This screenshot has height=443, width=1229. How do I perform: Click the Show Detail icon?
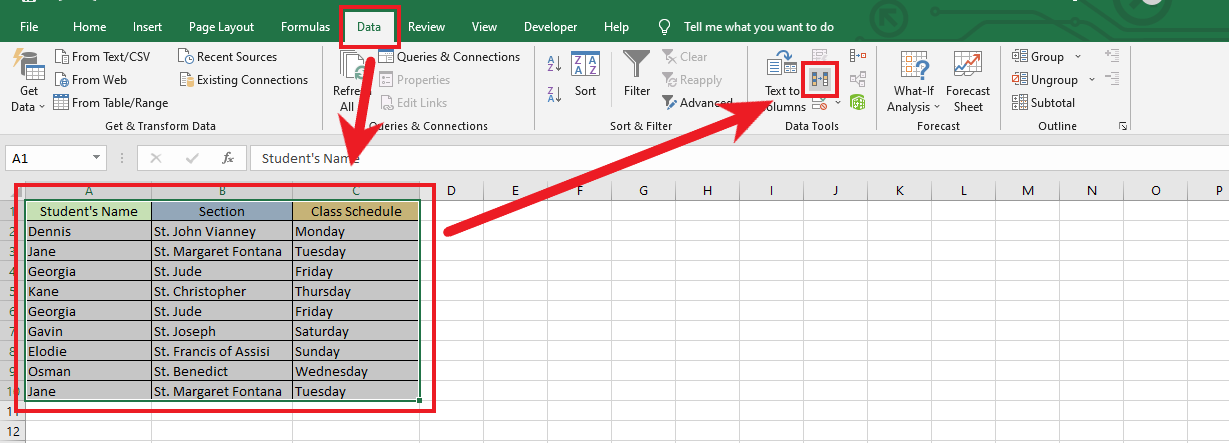click(x=1112, y=56)
